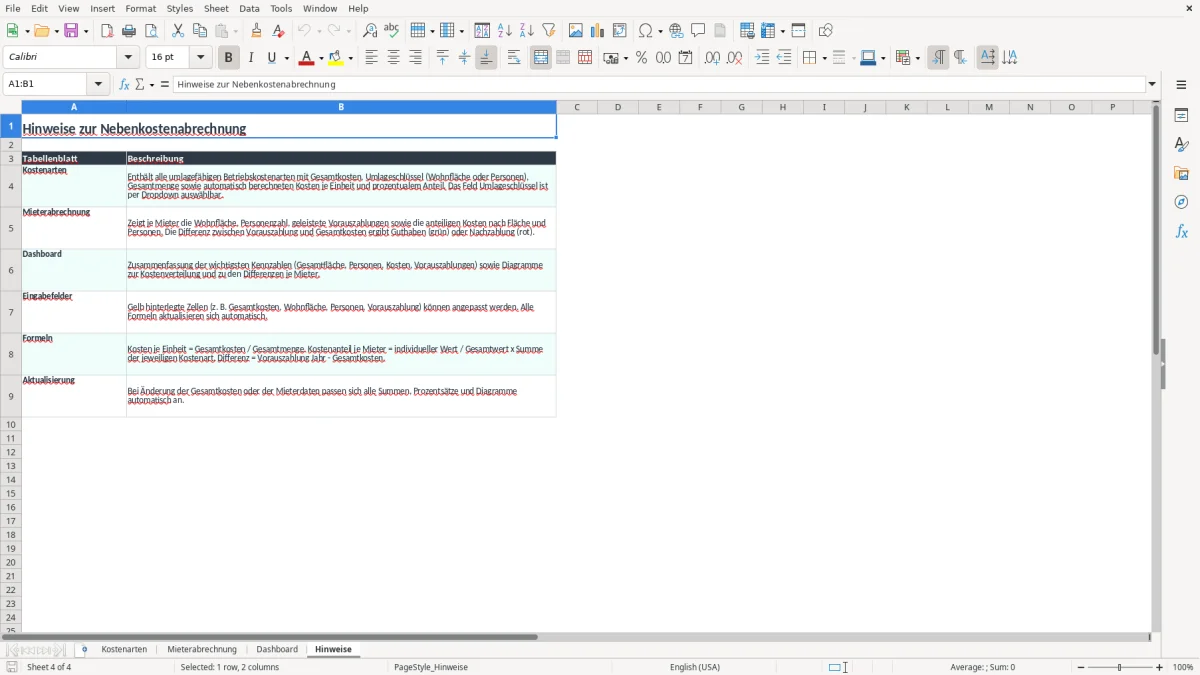
Task: Sort descending icon
Action: click(x=527, y=31)
